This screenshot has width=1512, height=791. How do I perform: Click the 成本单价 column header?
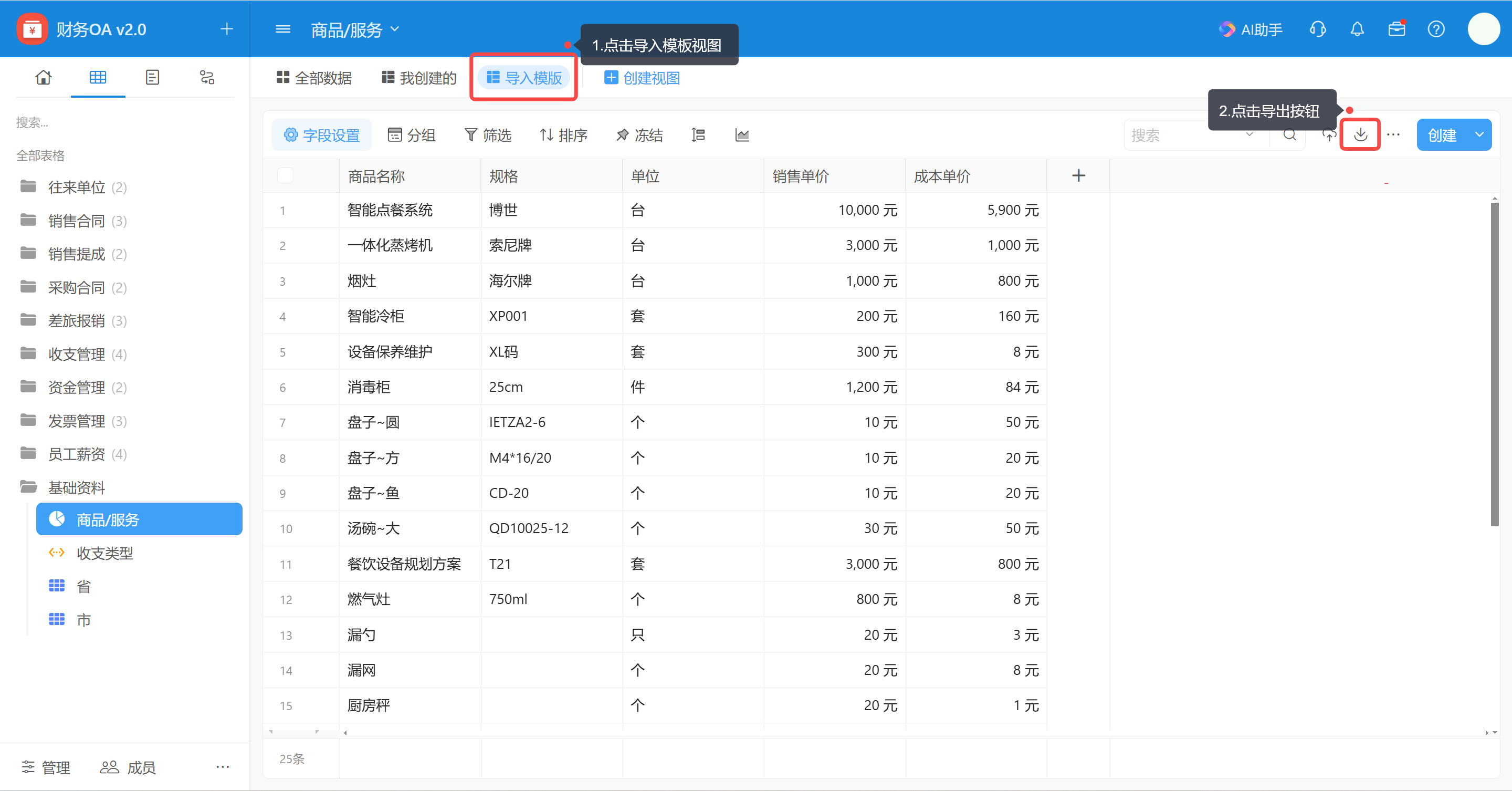coord(975,175)
